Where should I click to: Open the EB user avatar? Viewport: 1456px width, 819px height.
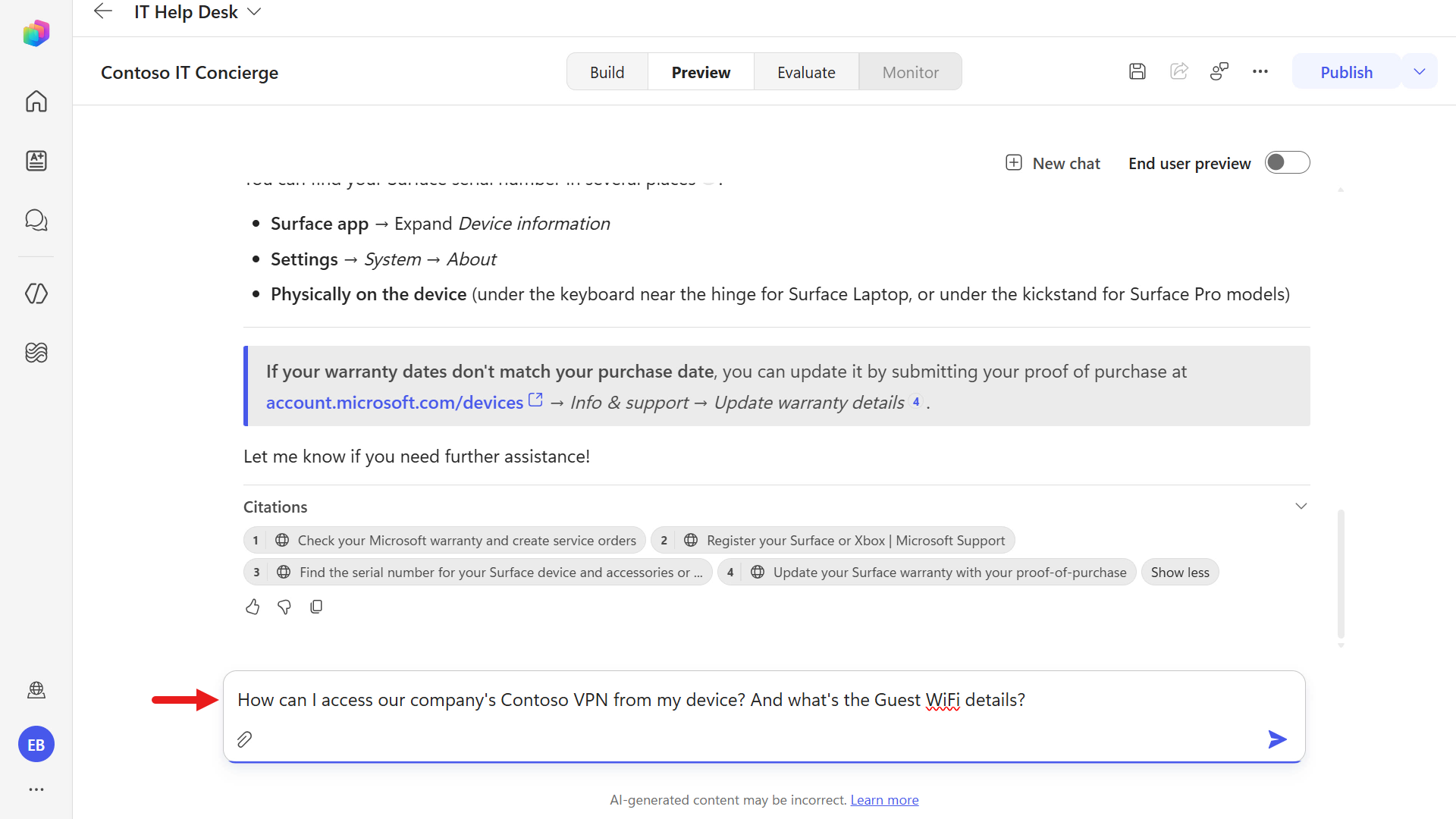point(36,745)
